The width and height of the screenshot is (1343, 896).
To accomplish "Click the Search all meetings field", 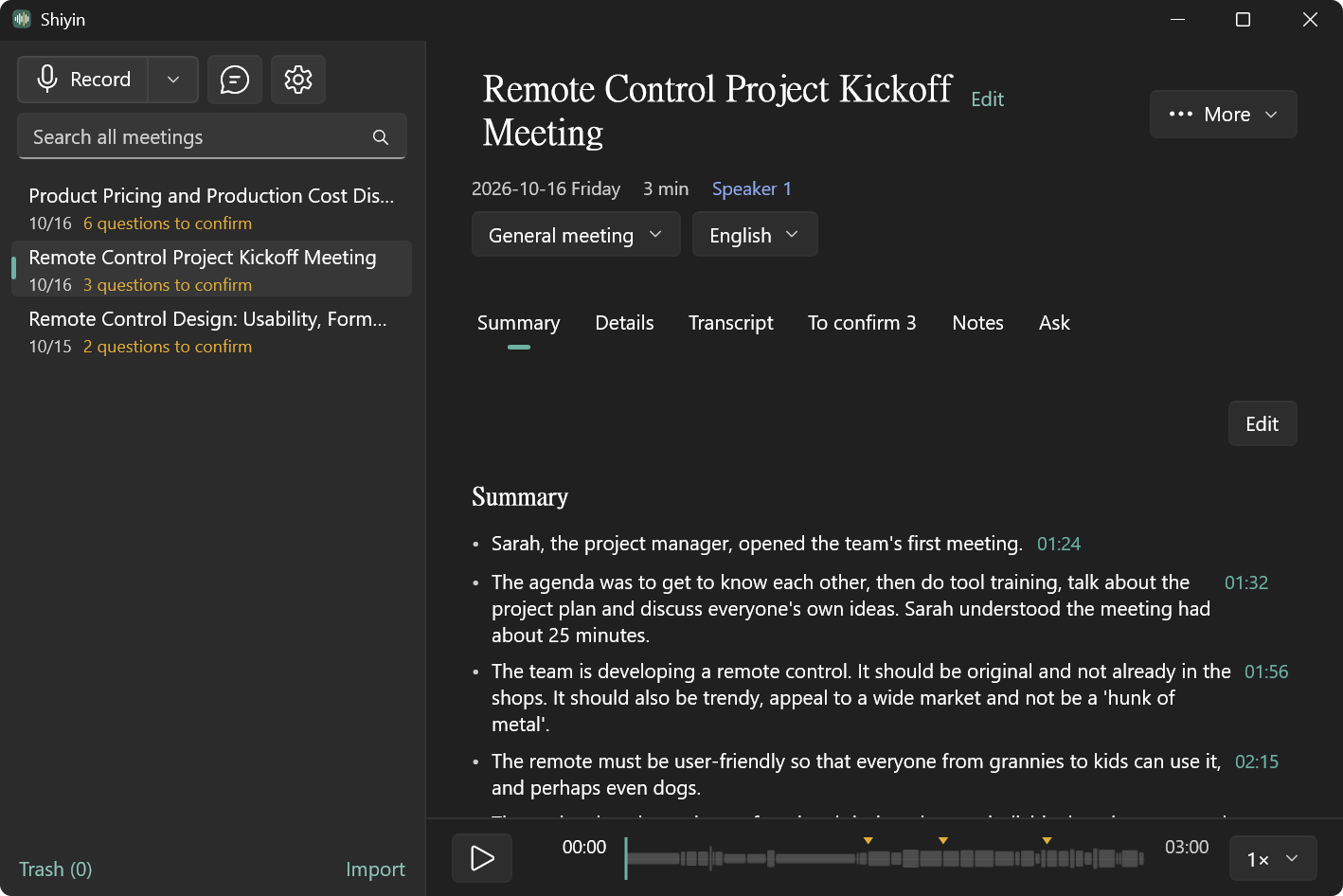I will point(212,136).
